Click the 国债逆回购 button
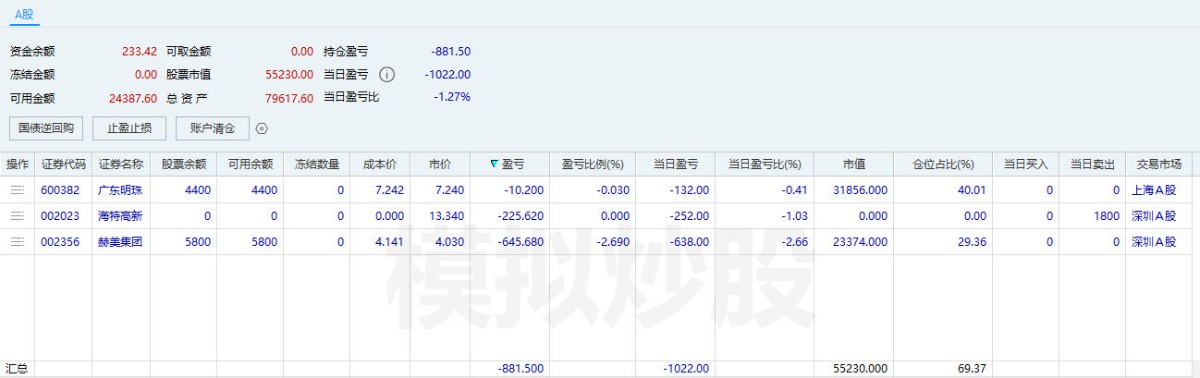The height and width of the screenshot is (378, 1200). (46, 128)
